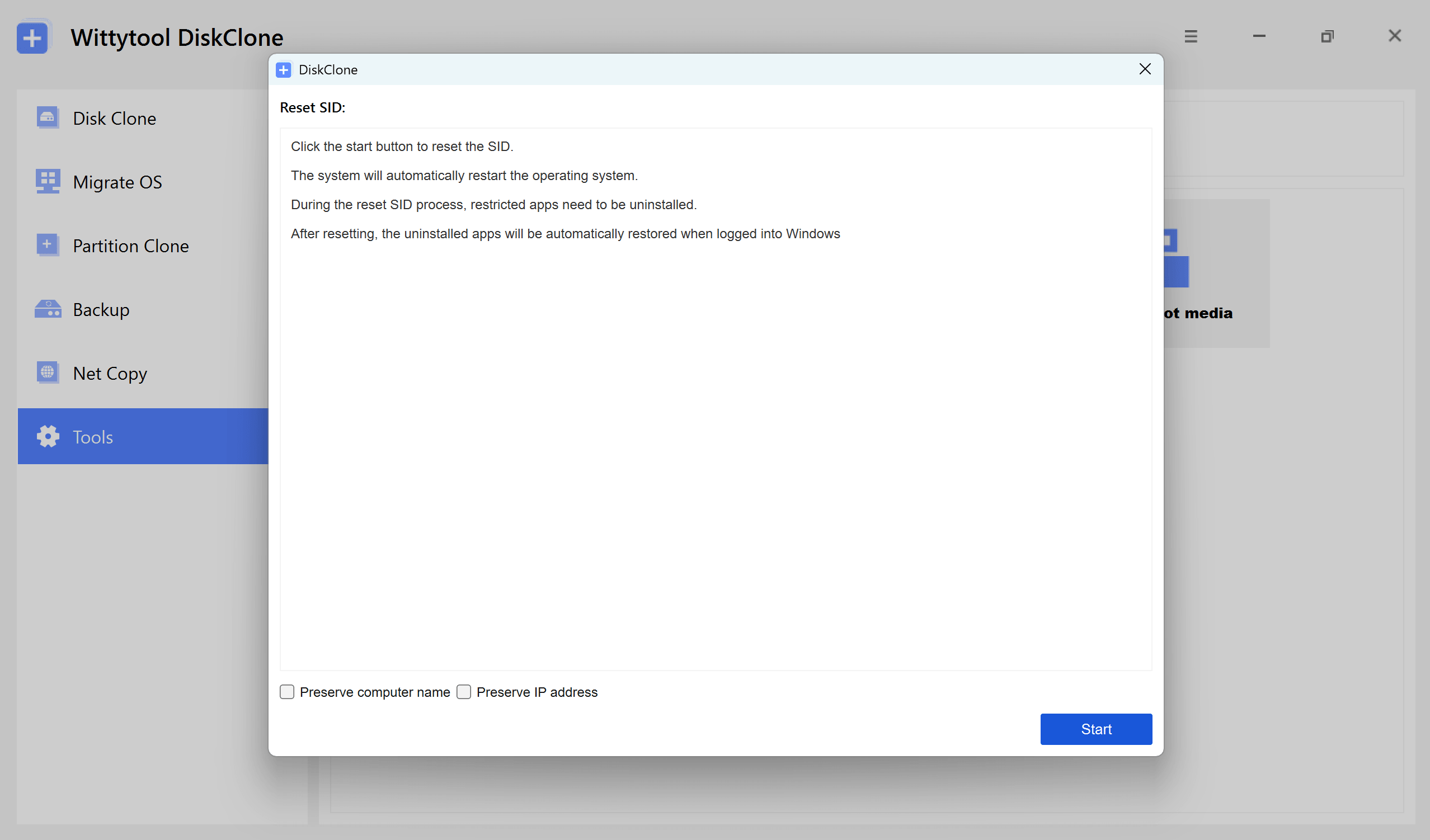The image size is (1430, 840).
Task: Click the DiskClone dialog title icon
Action: click(x=284, y=70)
